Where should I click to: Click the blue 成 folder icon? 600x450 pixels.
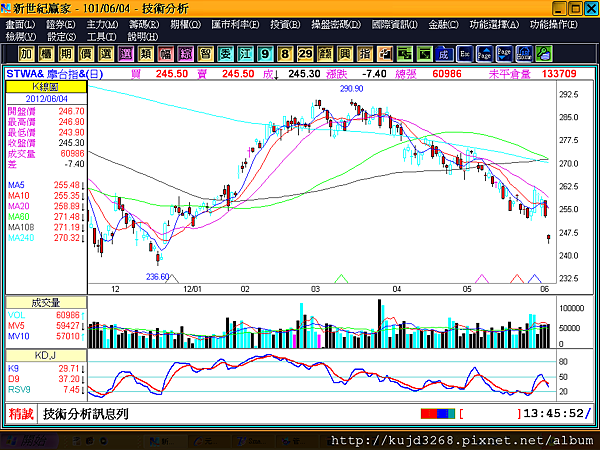[x=444, y=54]
